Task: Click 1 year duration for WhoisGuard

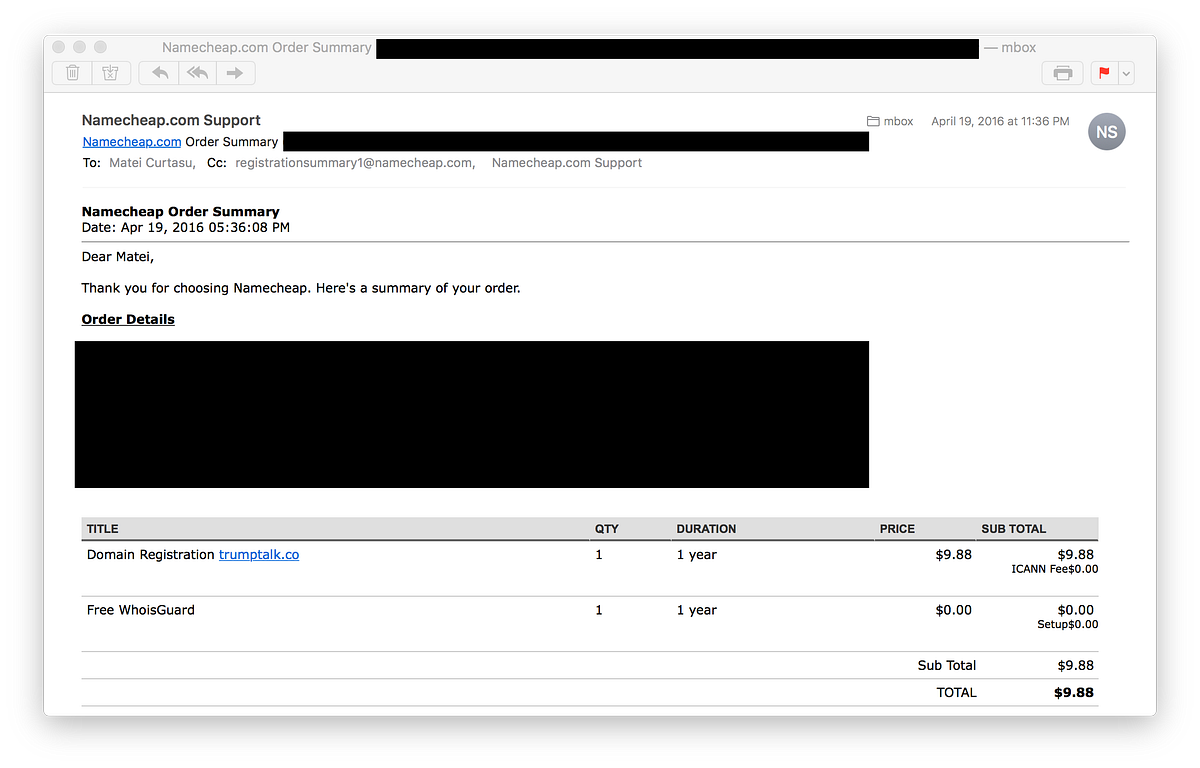Action: pyautogui.click(x=697, y=610)
